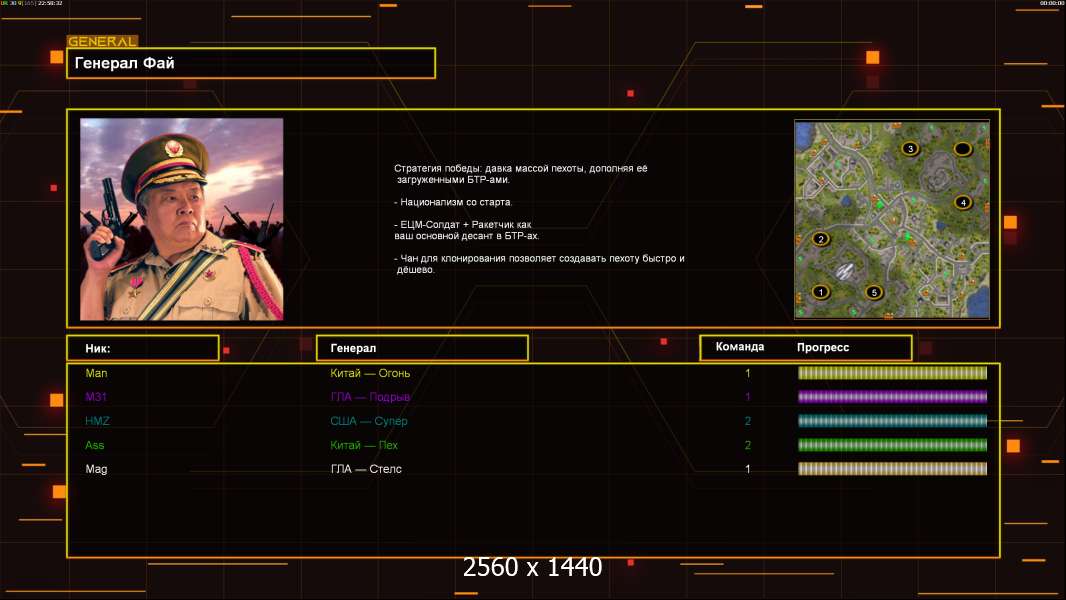Image resolution: width=1066 pixels, height=600 pixels.
Task: Click start position 5 on the minimap
Action: [873, 293]
